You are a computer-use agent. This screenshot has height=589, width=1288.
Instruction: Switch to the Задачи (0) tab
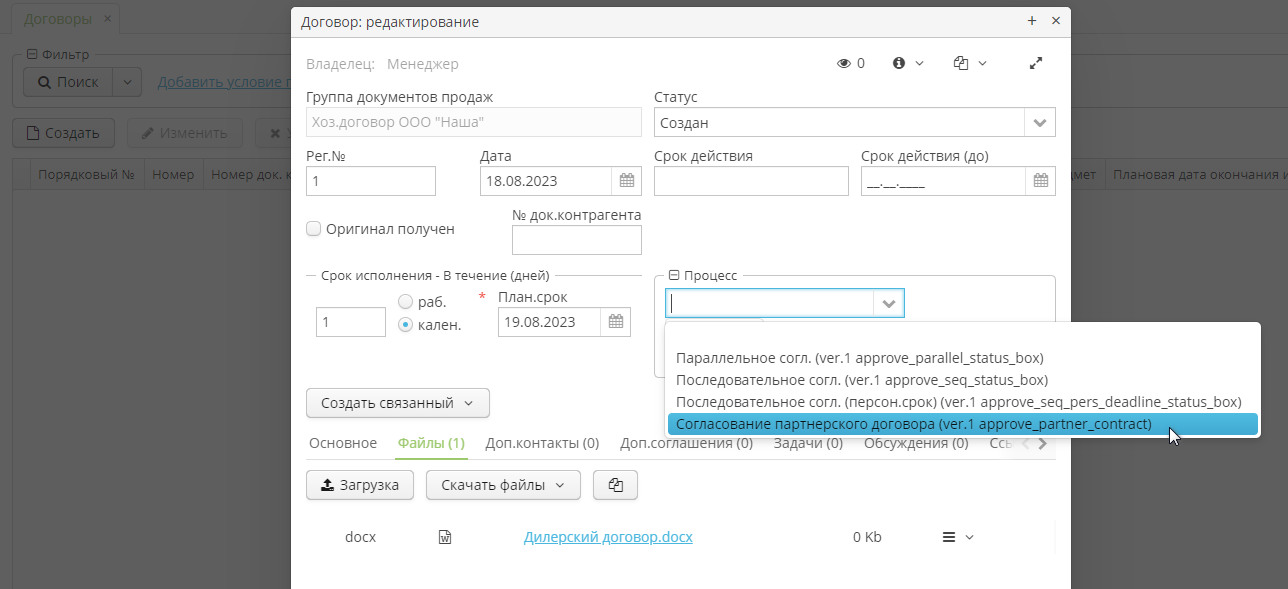click(809, 442)
